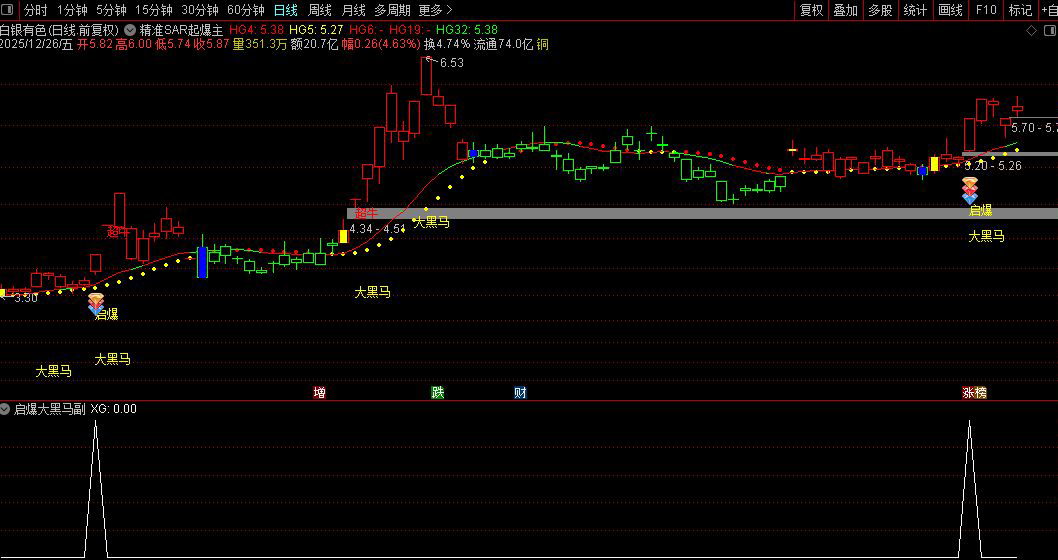
Task: Switch to the 分时 intraday view
Action: [36, 10]
